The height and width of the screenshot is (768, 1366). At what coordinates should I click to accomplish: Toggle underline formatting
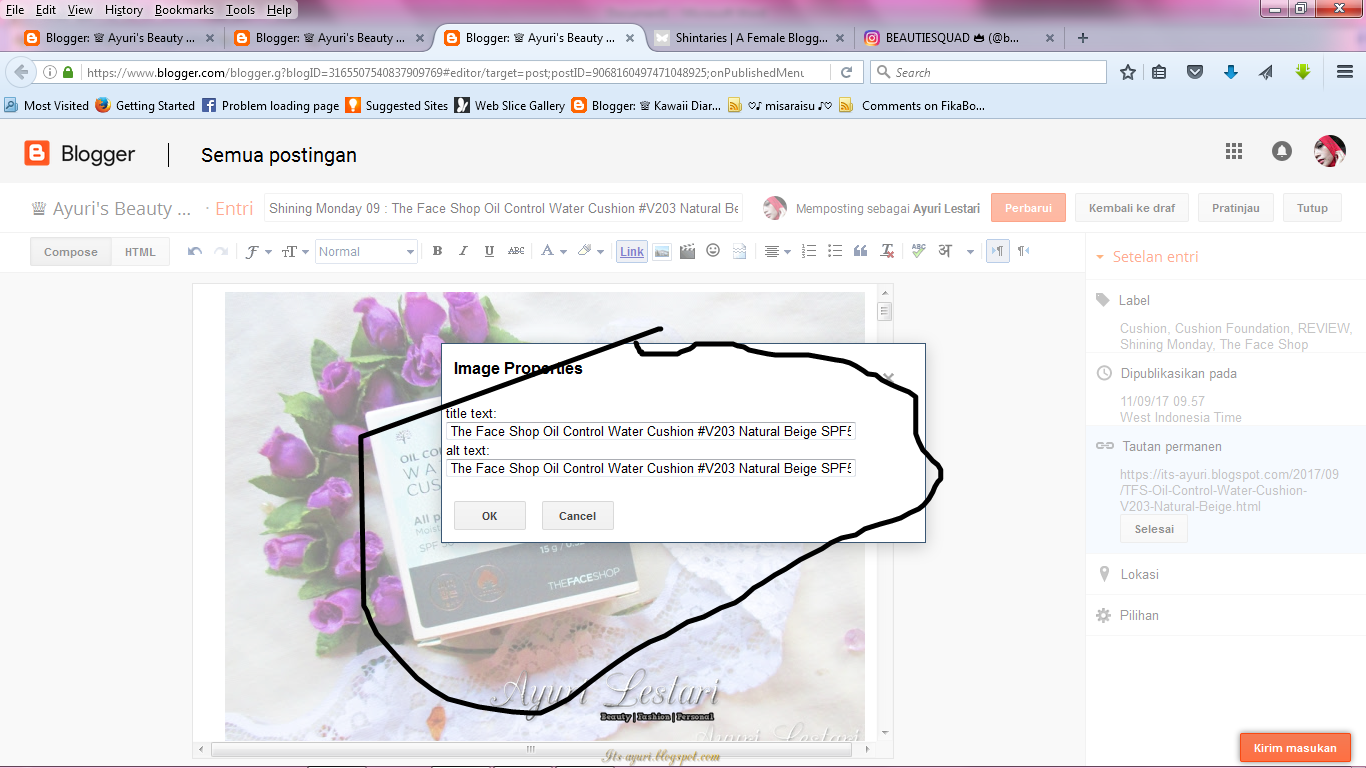coord(489,252)
